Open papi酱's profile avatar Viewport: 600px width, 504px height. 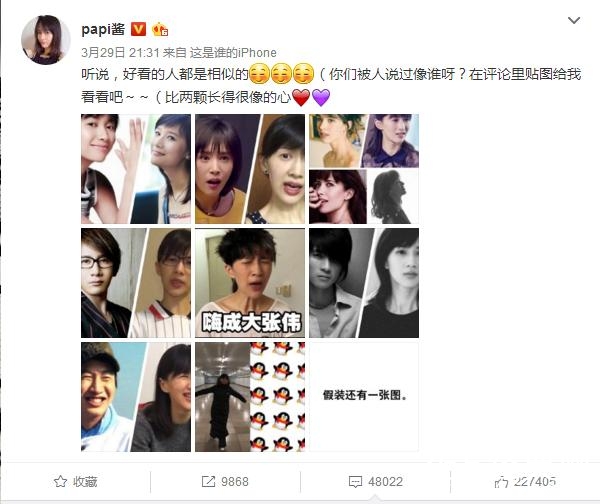[46, 39]
